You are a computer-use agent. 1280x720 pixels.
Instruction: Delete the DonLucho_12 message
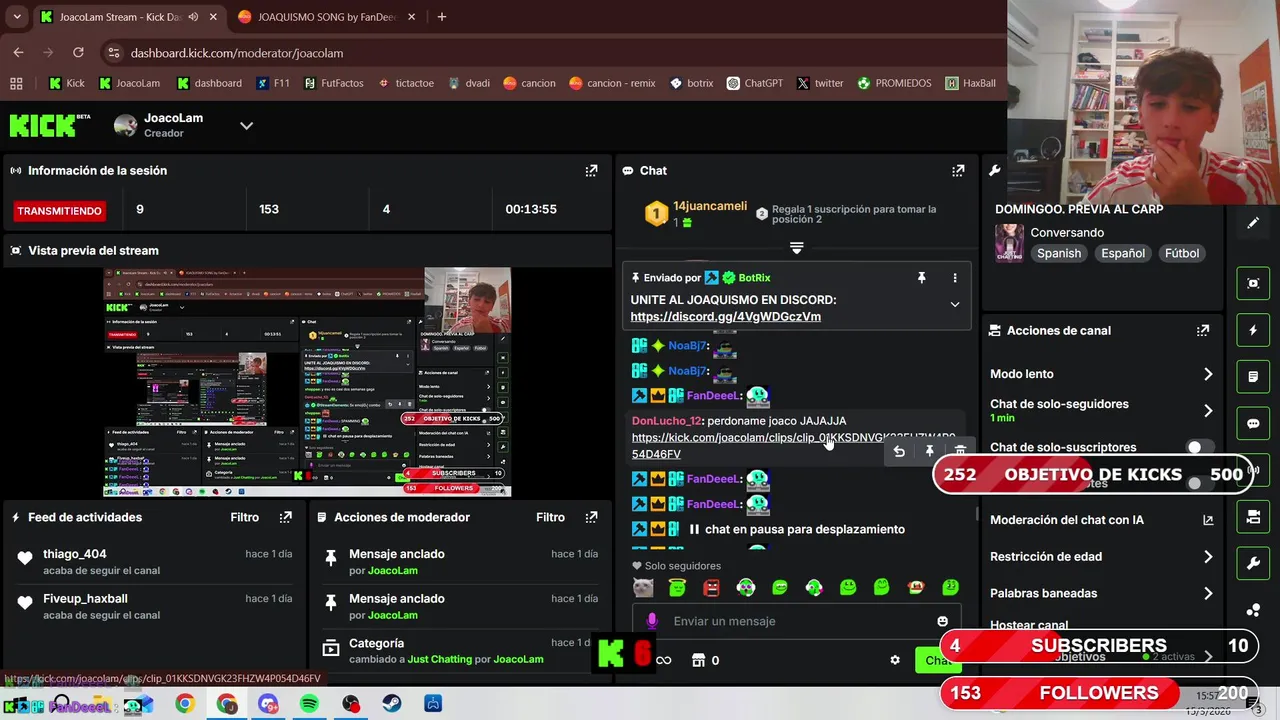click(x=960, y=452)
